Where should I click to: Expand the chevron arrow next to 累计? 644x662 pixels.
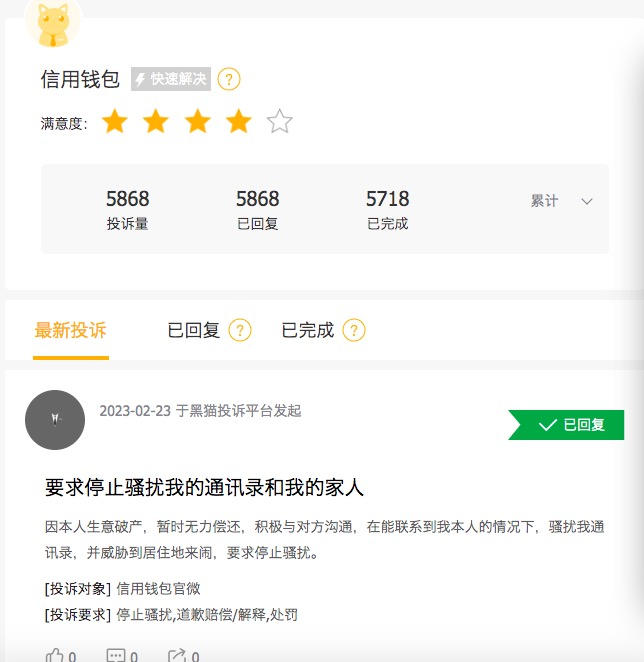[587, 201]
